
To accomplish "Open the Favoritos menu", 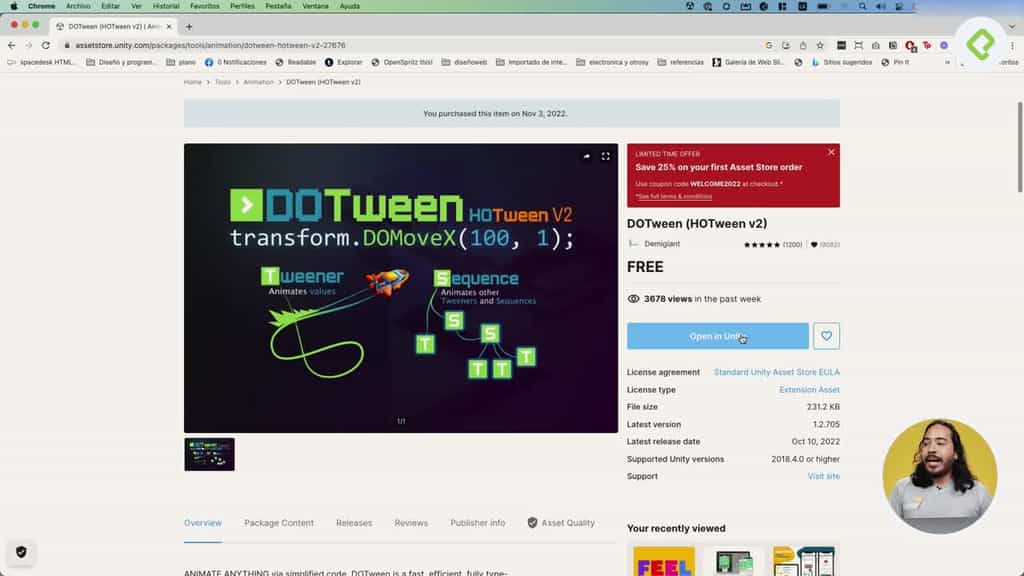I will coord(204,6).
